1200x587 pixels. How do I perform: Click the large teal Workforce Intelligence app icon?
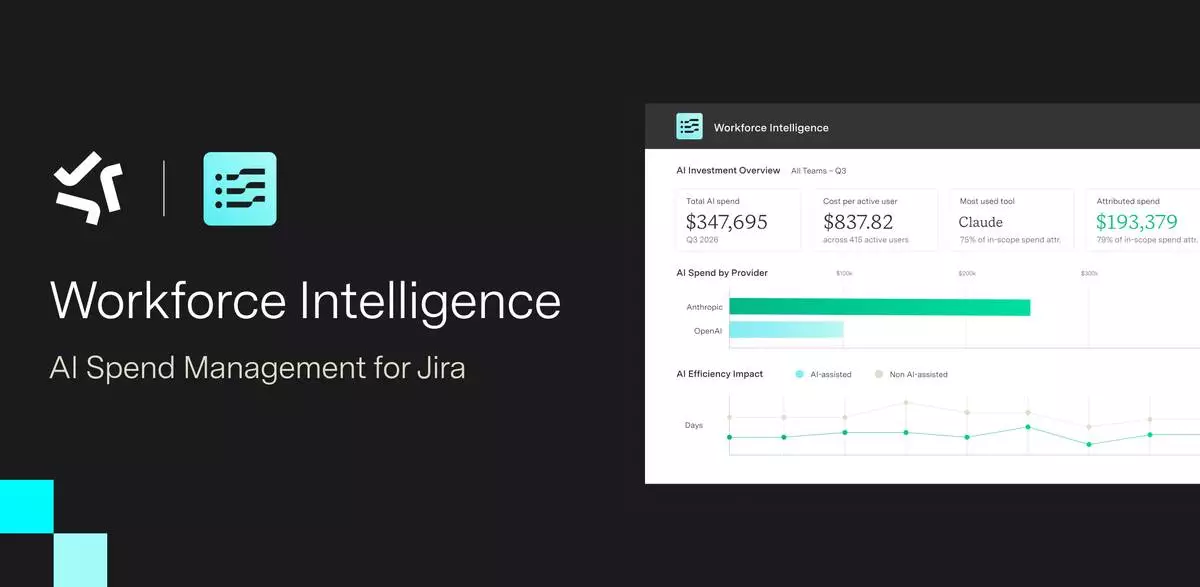[x=240, y=189]
